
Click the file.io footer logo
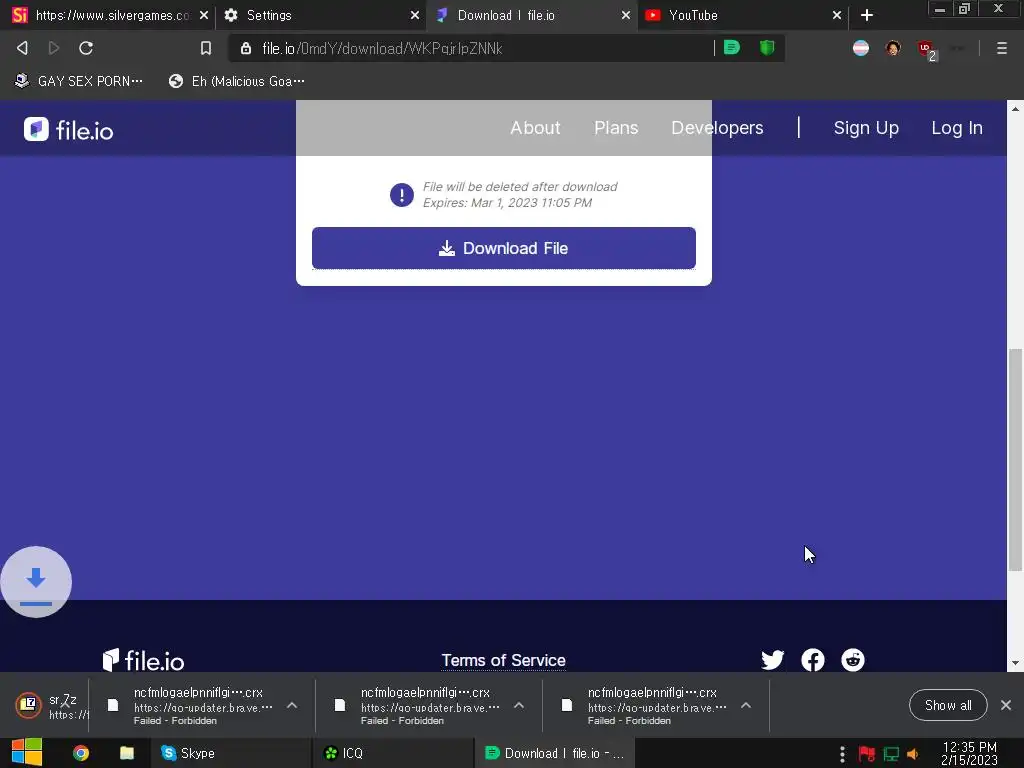coord(144,660)
